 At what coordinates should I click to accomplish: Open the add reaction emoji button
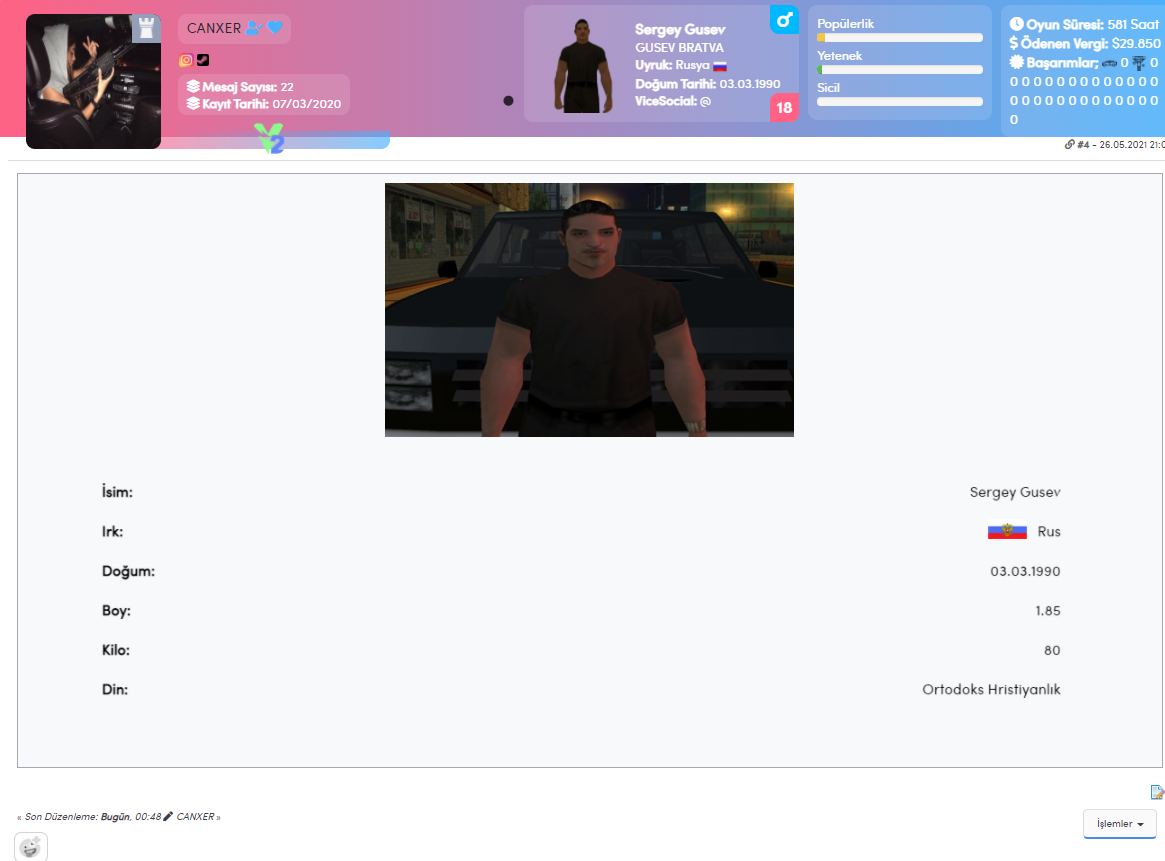click(30, 847)
